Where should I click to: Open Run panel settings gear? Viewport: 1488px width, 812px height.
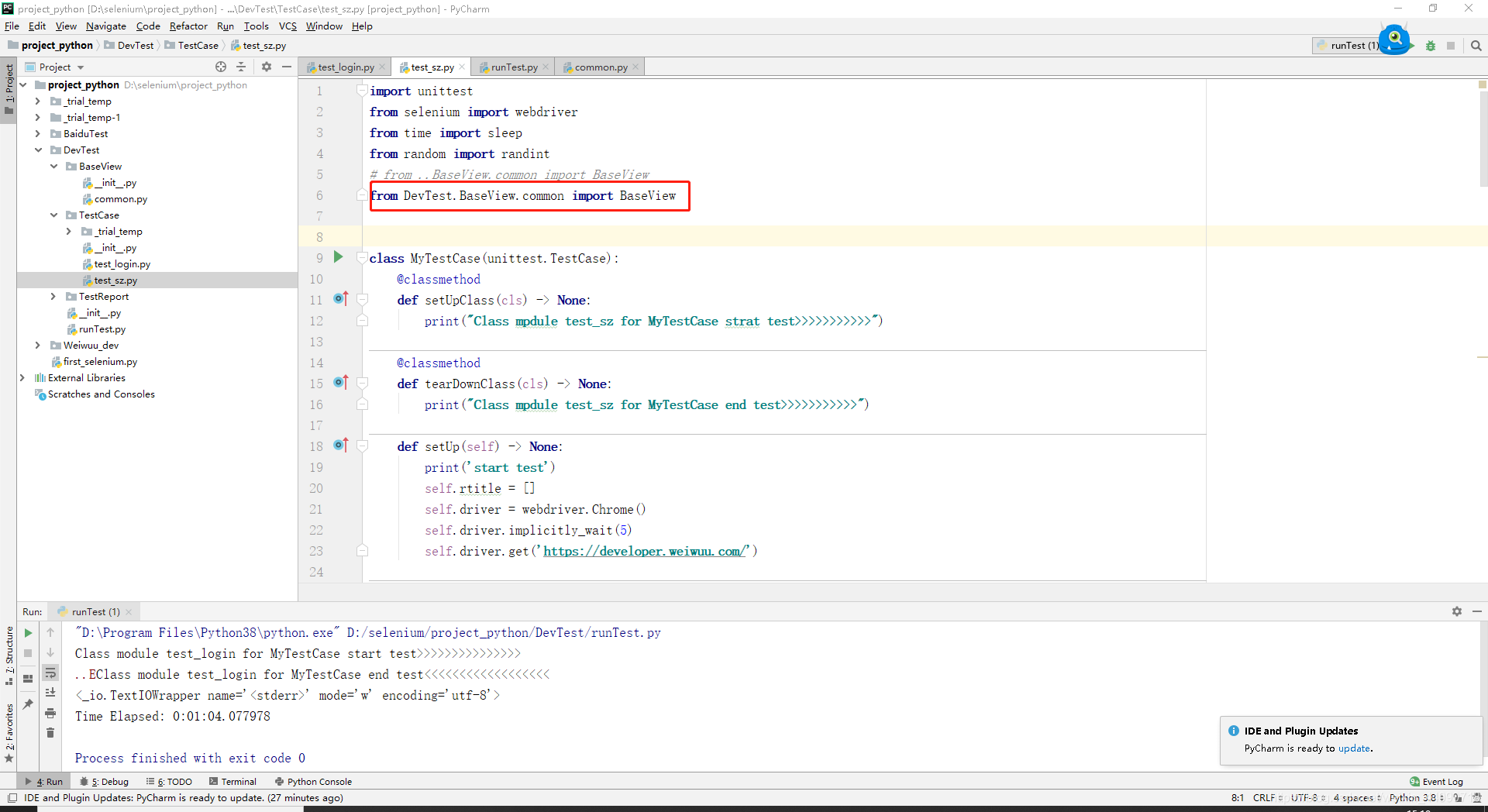click(1457, 611)
